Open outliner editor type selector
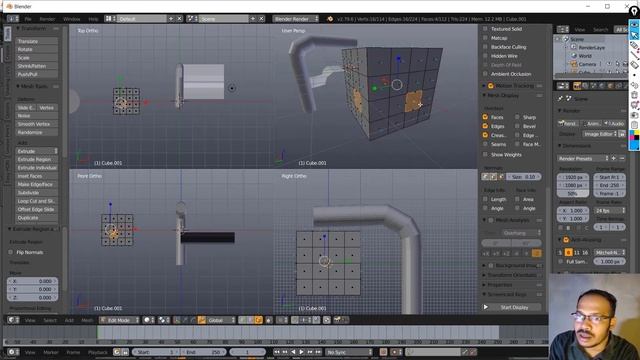Screen dimensions: 640x360 click(x=563, y=29)
